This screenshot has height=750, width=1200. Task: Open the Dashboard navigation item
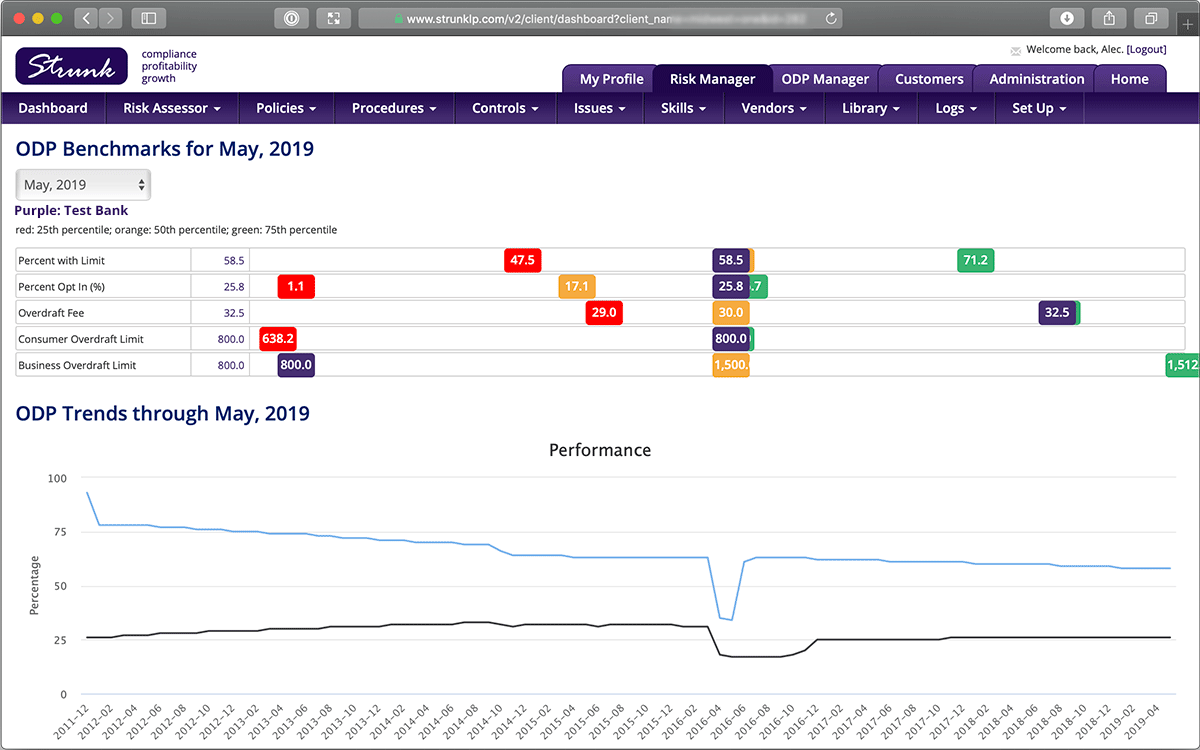pyautogui.click(x=53, y=108)
